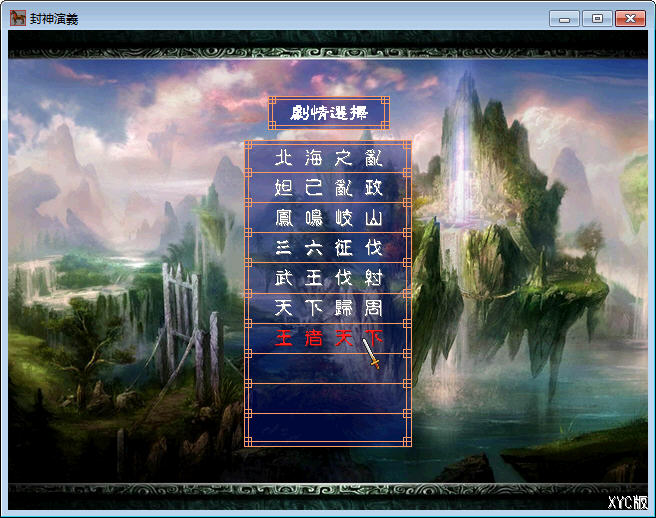Click the 封神演義 horse window icon
Viewport: 656px width, 518px height.
(x=18, y=18)
